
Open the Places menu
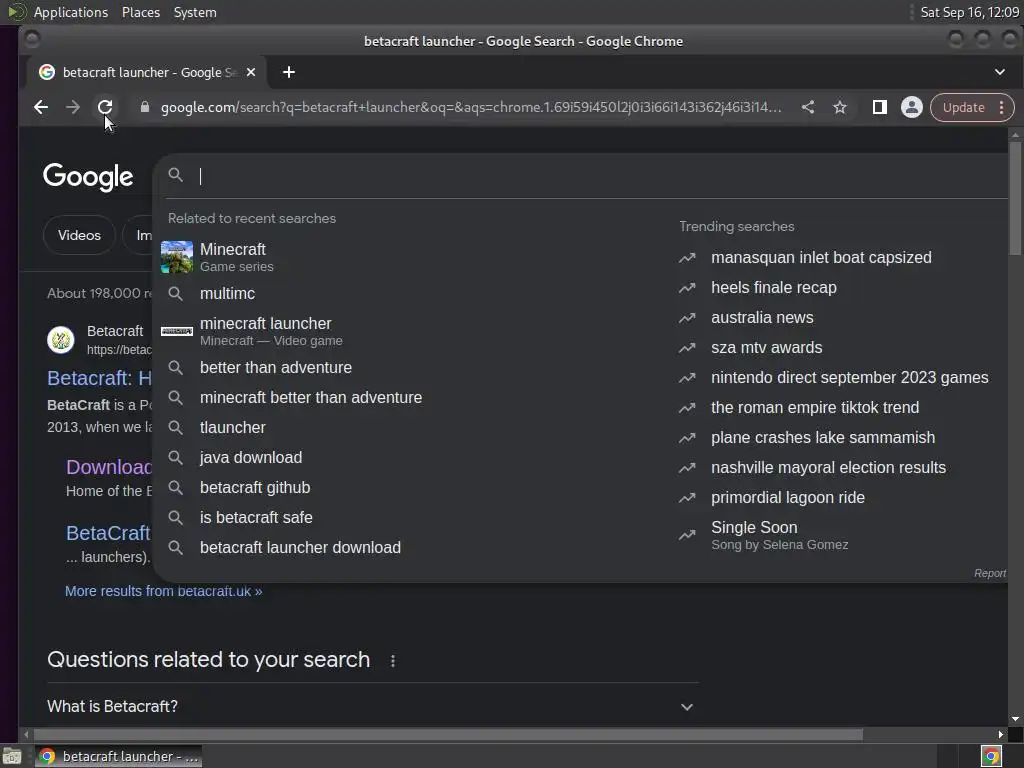140,12
